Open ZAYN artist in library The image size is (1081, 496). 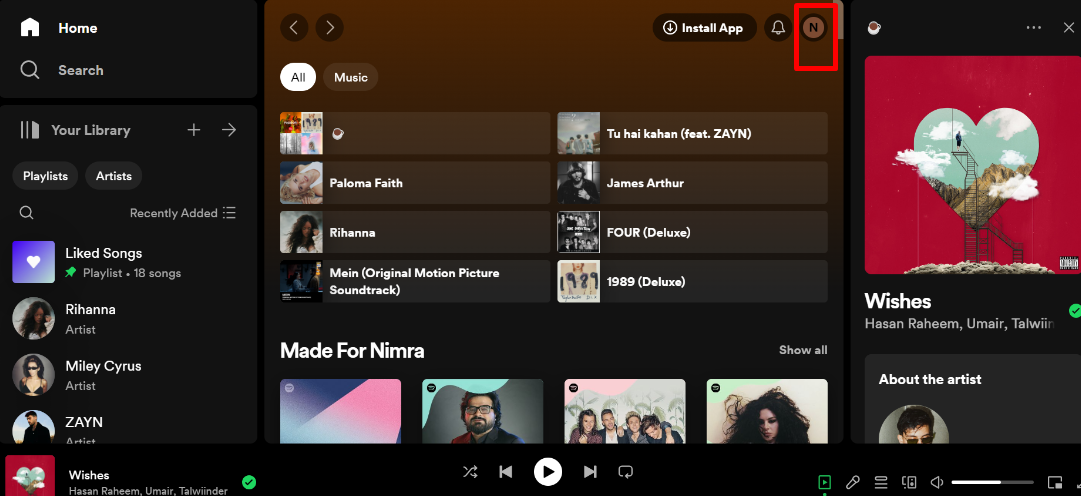click(128, 428)
